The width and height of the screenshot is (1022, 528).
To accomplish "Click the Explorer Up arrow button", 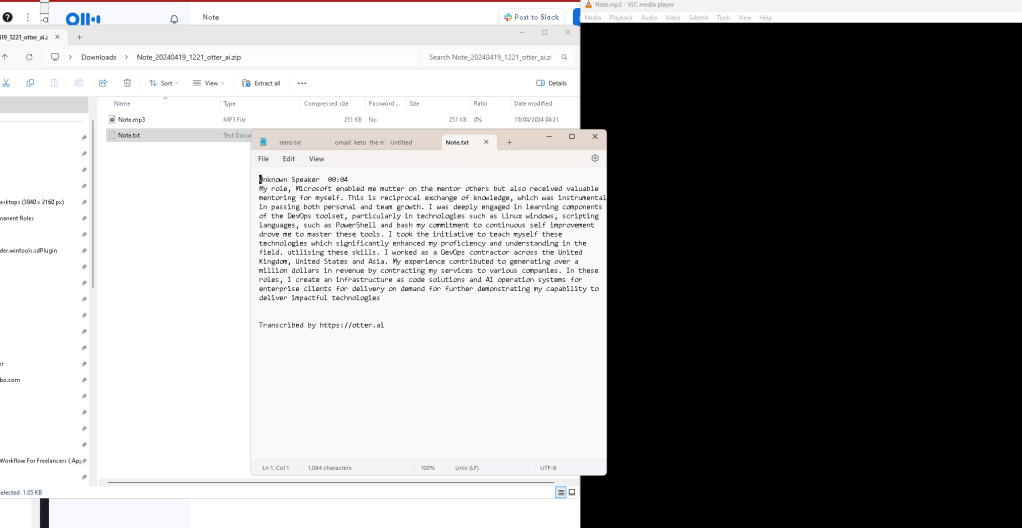I will [5, 57].
